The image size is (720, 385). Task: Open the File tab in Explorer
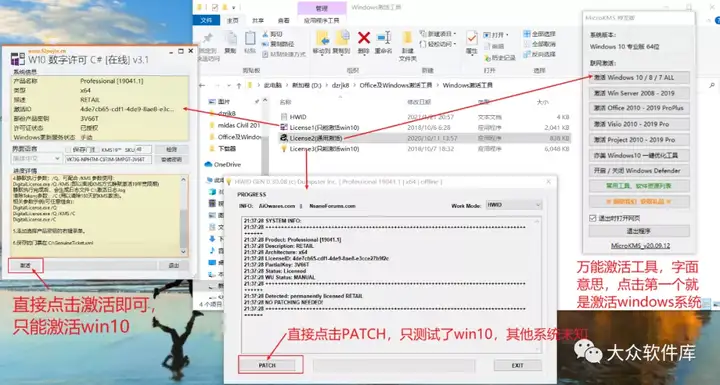click(206, 20)
